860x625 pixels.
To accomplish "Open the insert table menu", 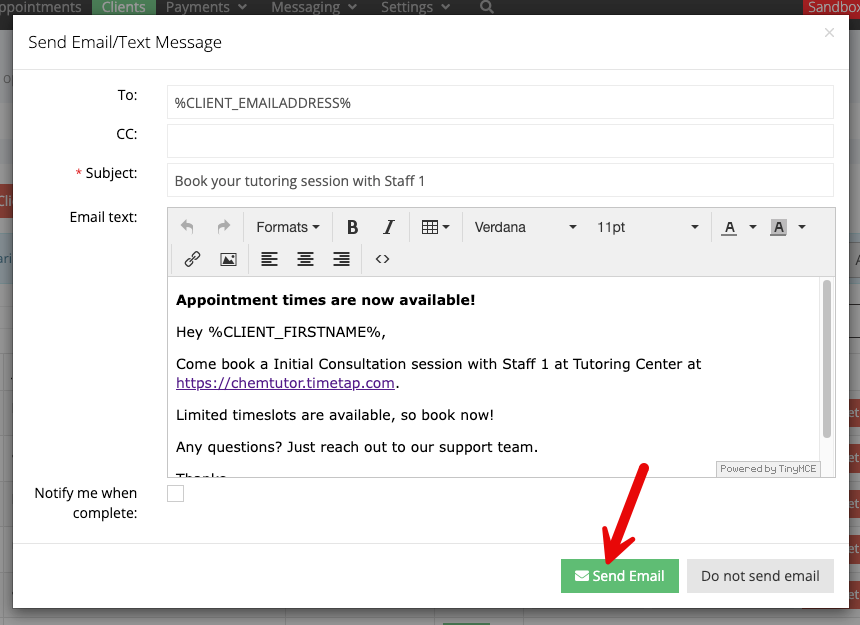I will pyautogui.click(x=435, y=227).
